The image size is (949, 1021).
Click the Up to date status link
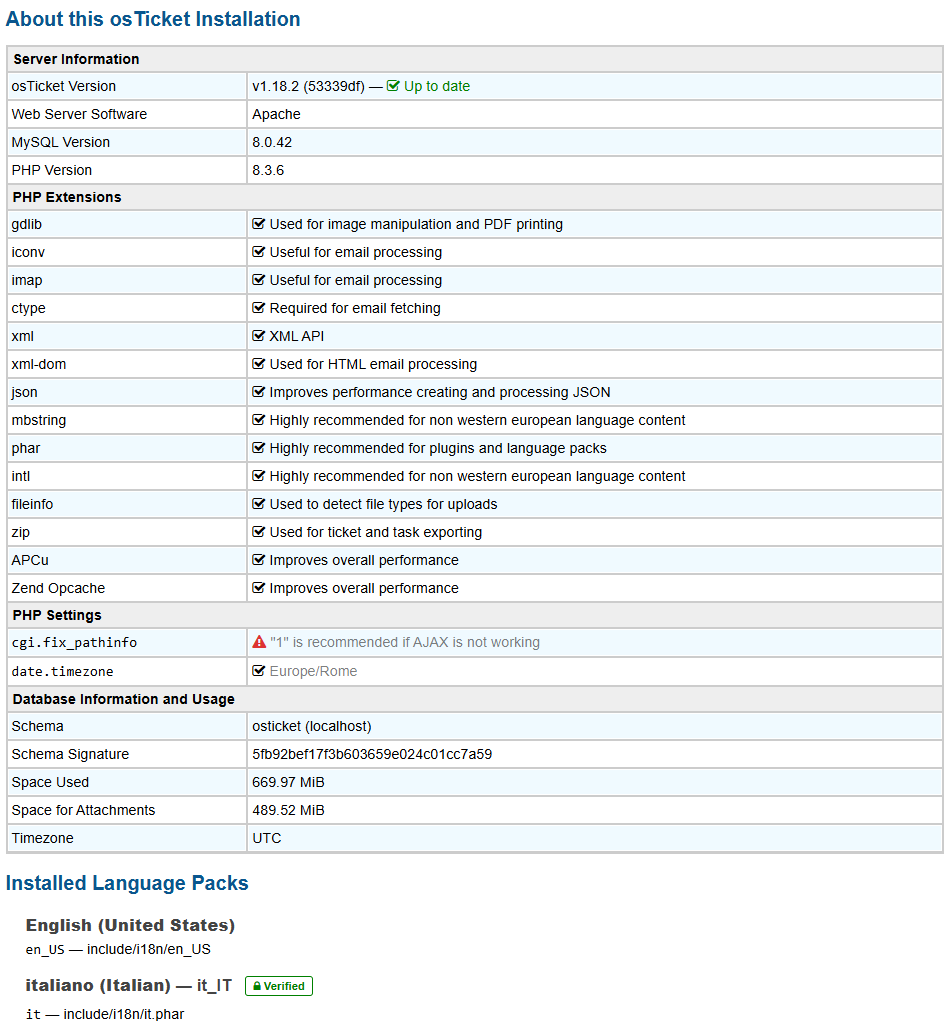[x=436, y=86]
